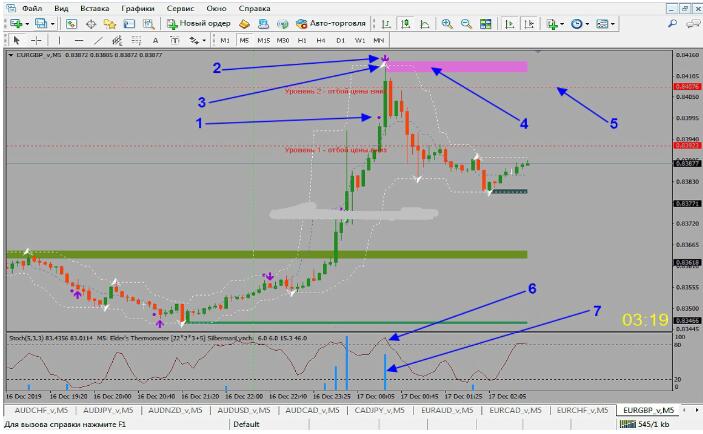Switch timeframe to M15
The height and width of the screenshot is (434, 703).
coord(264,40)
